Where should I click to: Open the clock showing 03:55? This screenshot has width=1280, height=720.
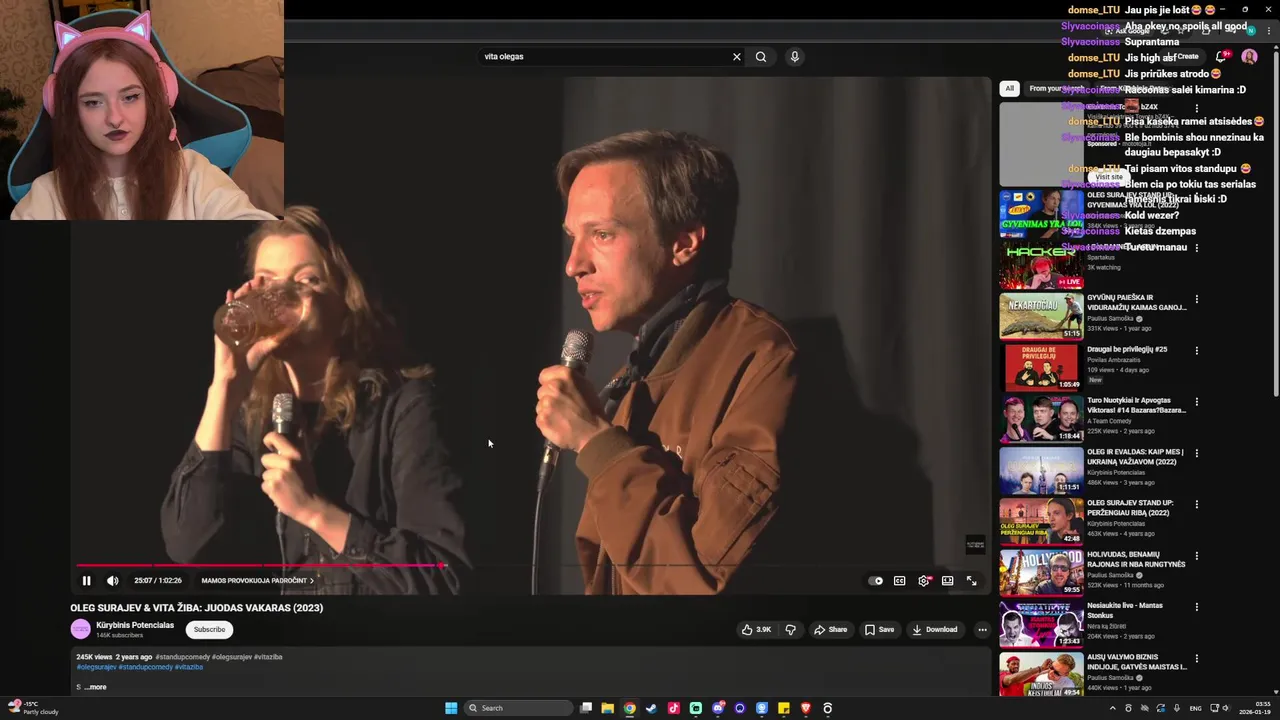click(x=1255, y=708)
